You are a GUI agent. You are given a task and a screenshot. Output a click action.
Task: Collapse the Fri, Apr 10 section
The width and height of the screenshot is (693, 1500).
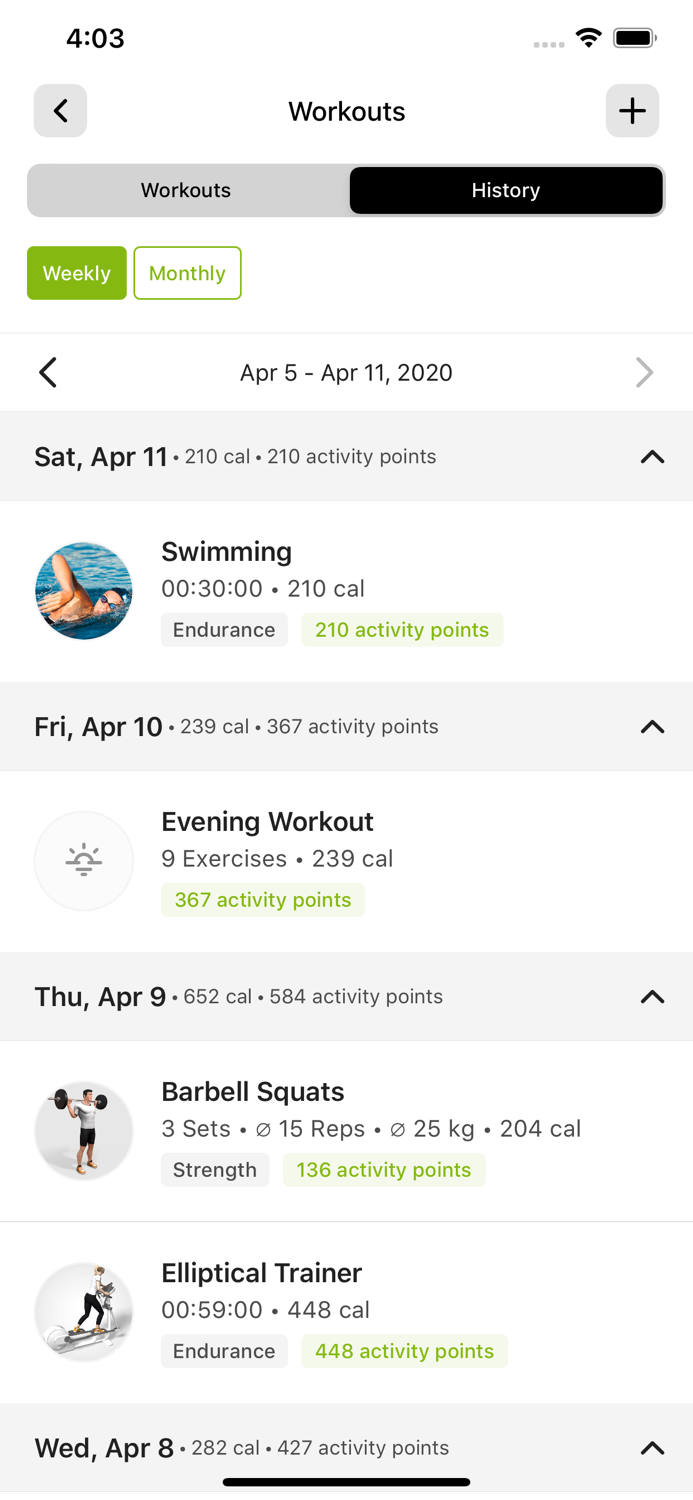(652, 727)
